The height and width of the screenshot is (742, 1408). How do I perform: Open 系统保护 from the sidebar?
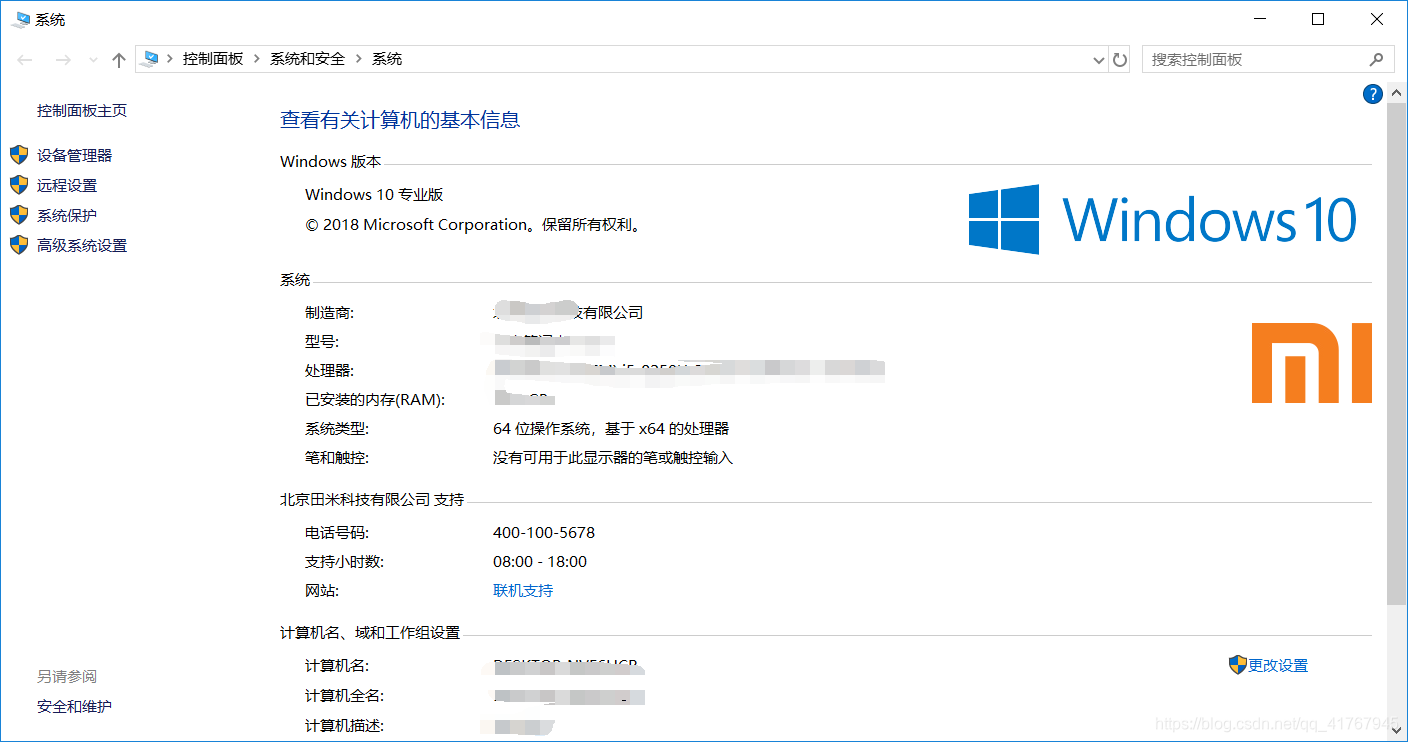[x=67, y=215]
